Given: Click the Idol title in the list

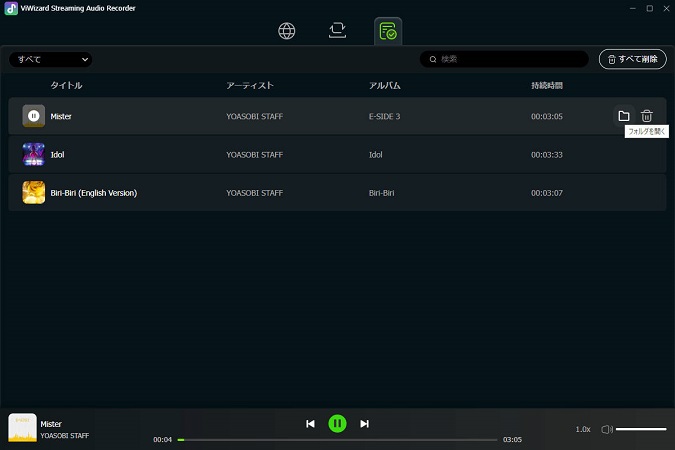Looking at the screenshot, I should 57,155.
